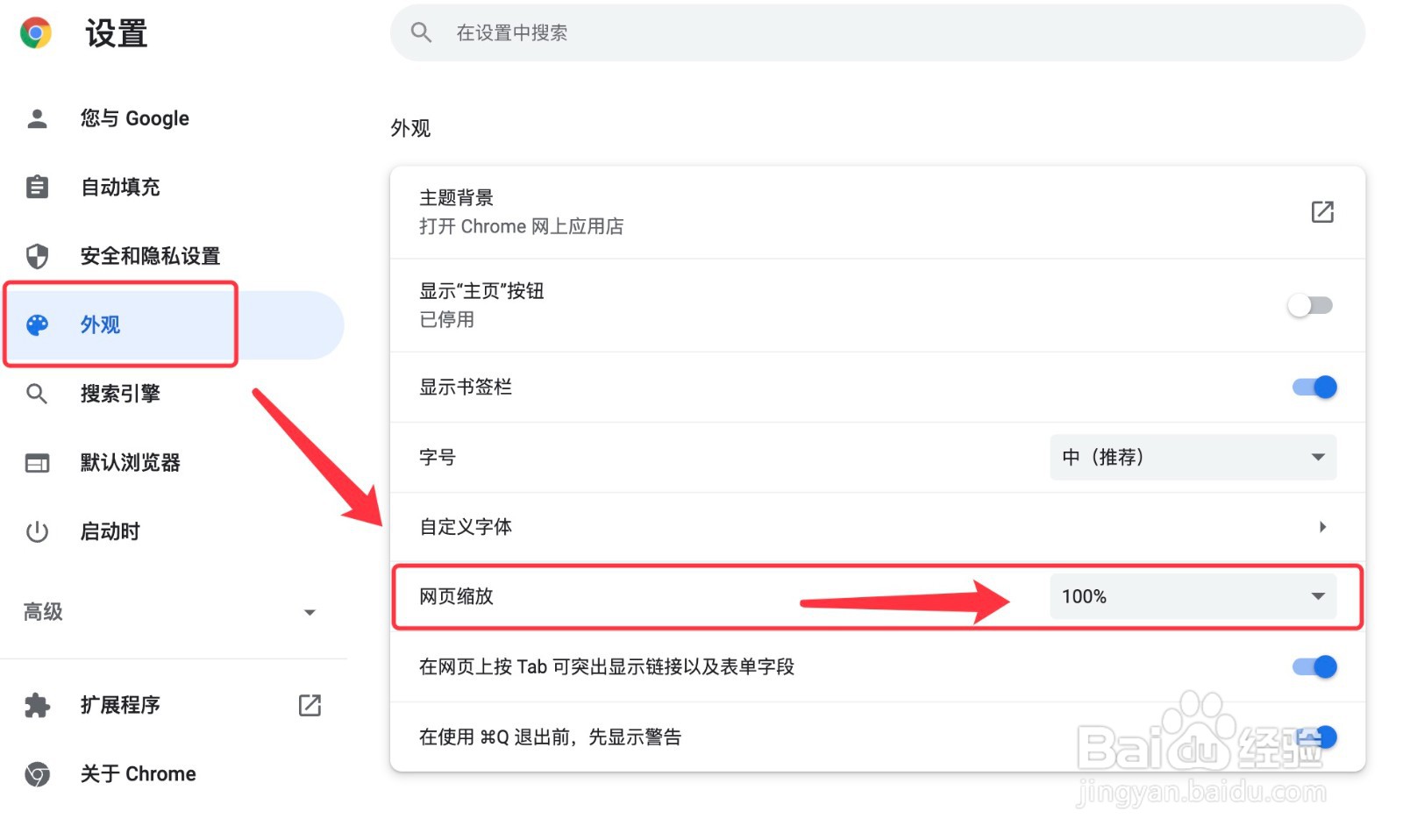This screenshot has width=1403, height=840.
Task: Click the person icon for 您与 Google
Action: (37, 118)
